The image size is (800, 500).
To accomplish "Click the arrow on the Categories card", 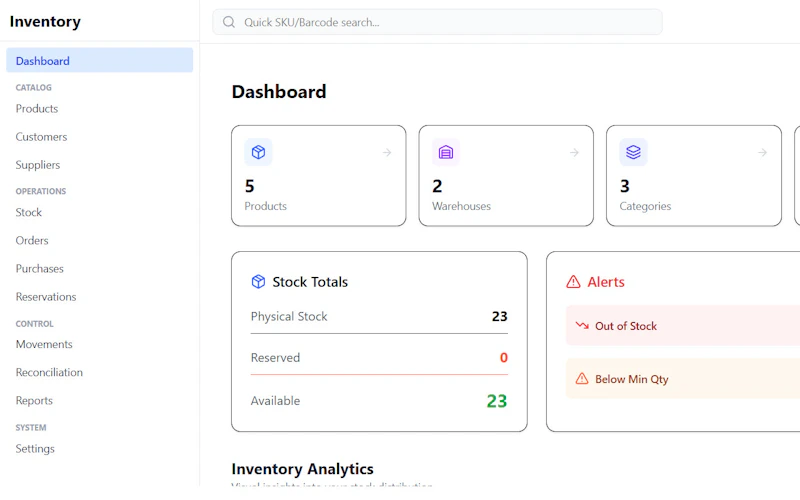I will pos(762,152).
